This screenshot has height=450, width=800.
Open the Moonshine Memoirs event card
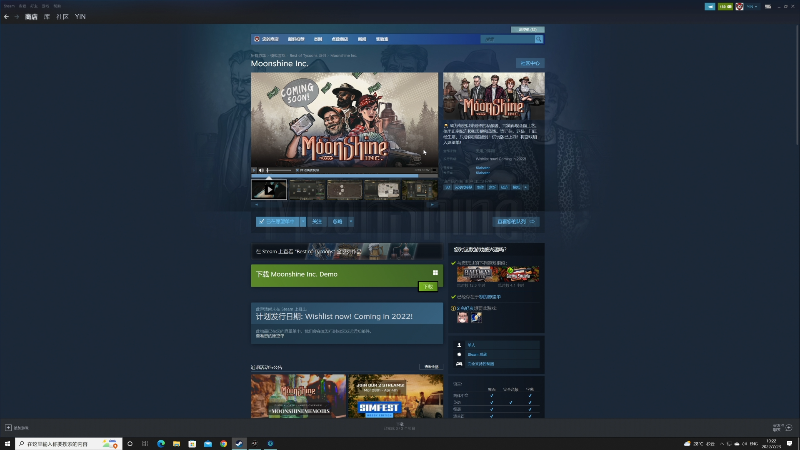[x=298, y=396]
